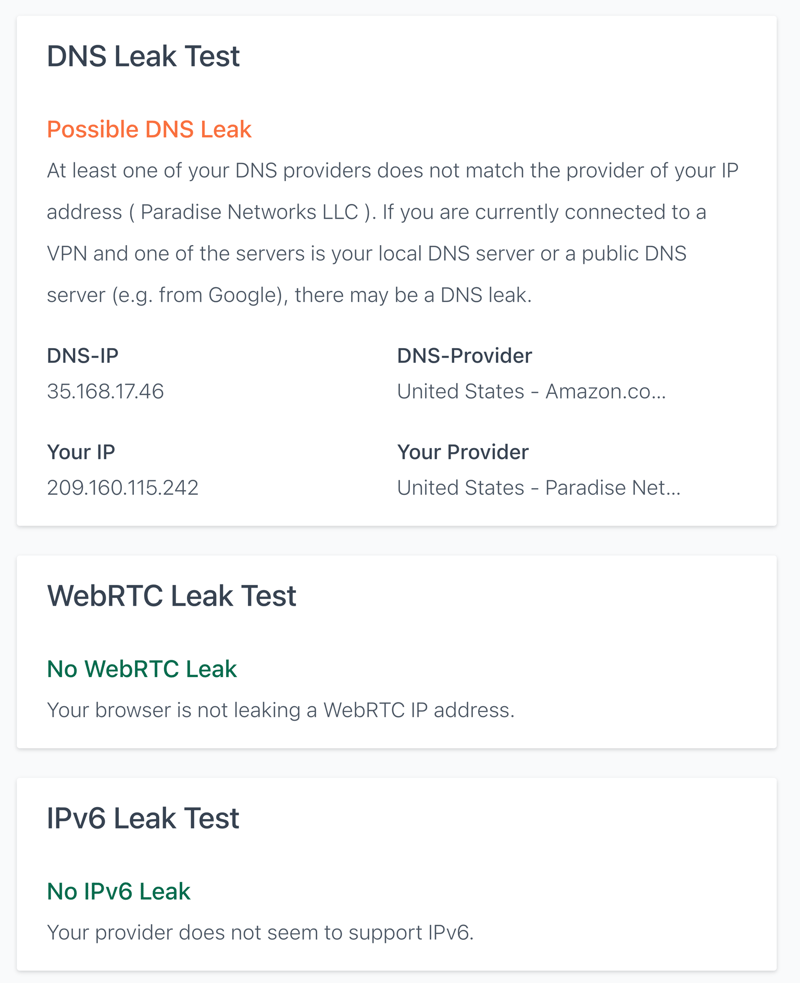The width and height of the screenshot is (800, 983).
Task: Click the No IPv6 Leak status
Action: click(x=118, y=891)
